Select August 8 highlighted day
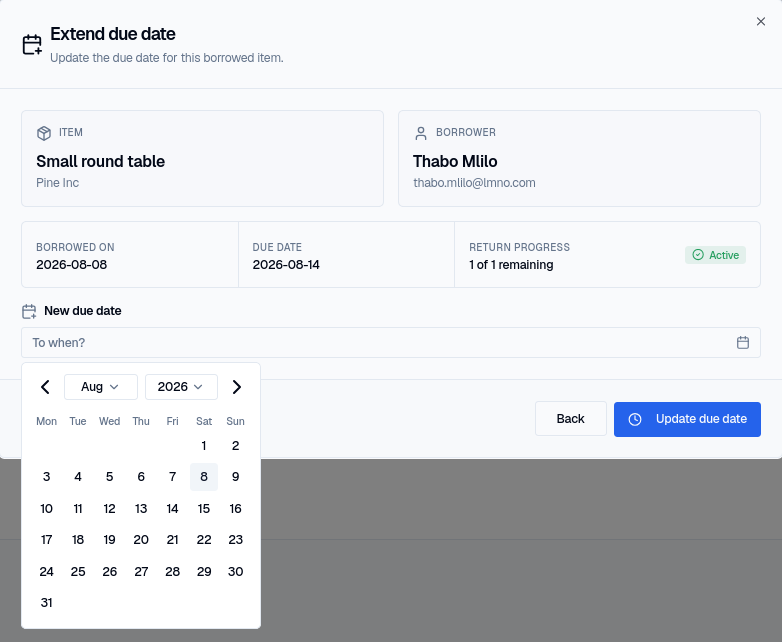The image size is (782, 642). coord(204,477)
